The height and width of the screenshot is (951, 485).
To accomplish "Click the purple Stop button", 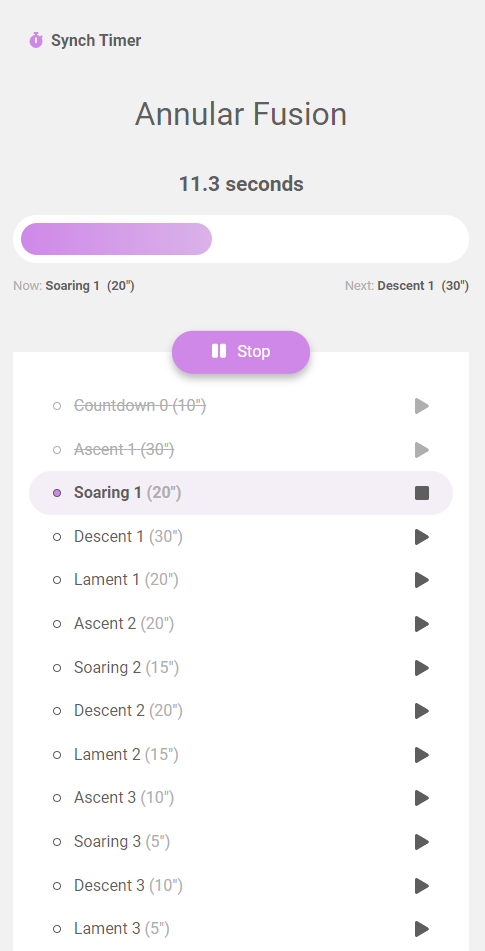I will [x=241, y=352].
